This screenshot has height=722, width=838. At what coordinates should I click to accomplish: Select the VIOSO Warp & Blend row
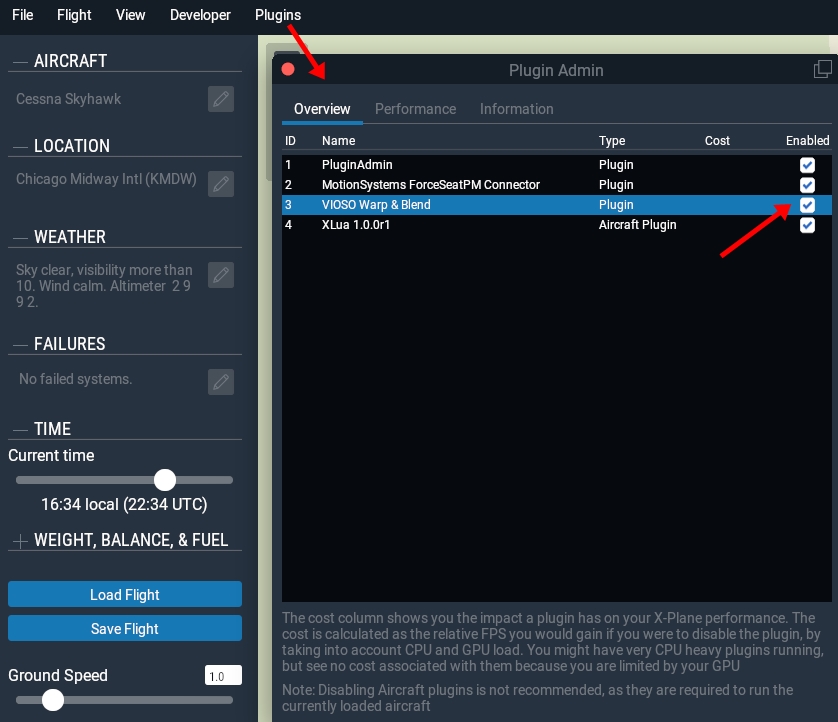click(556, 205)
